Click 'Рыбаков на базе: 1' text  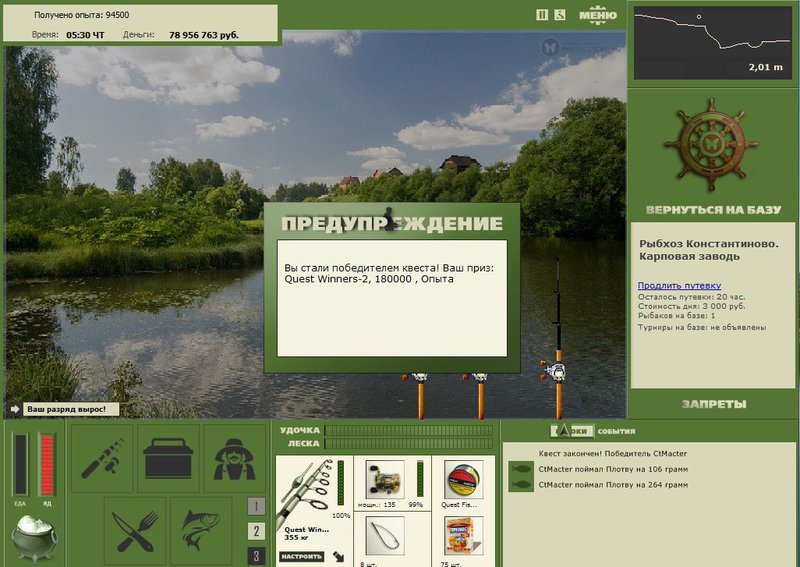pyautogui.click(x=677, y=316)
